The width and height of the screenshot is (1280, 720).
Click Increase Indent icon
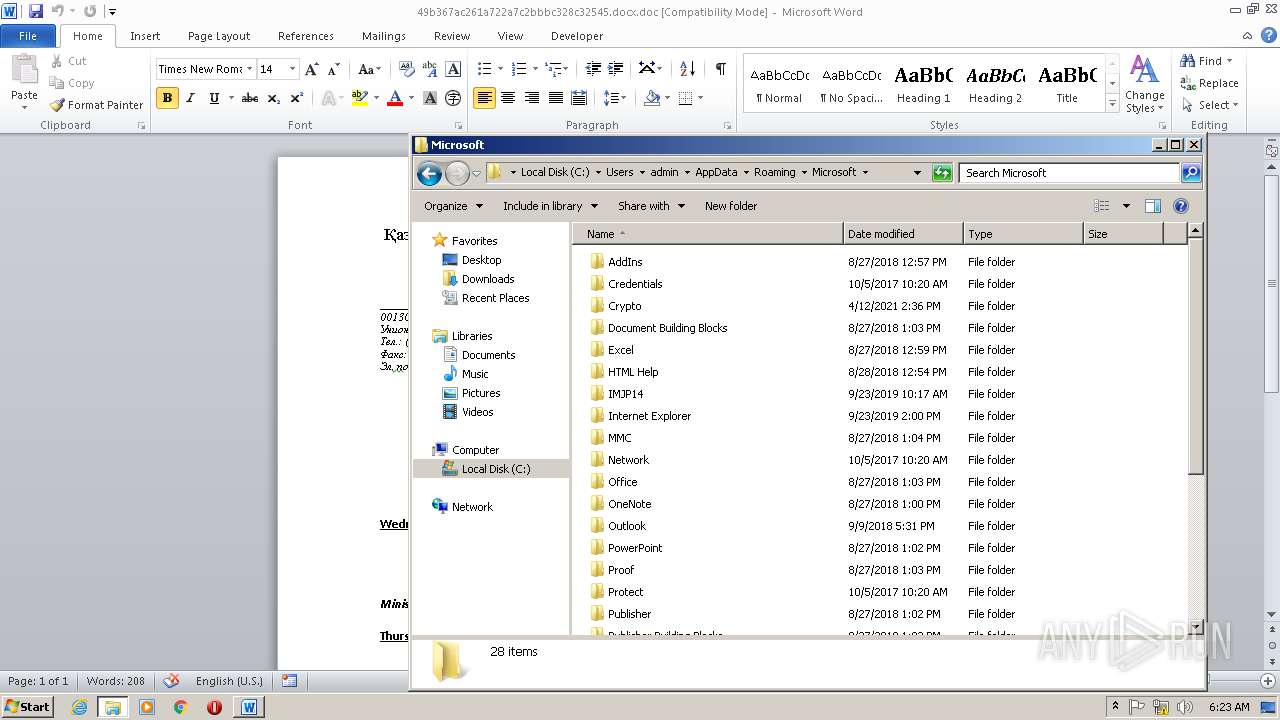pos(617,69)
